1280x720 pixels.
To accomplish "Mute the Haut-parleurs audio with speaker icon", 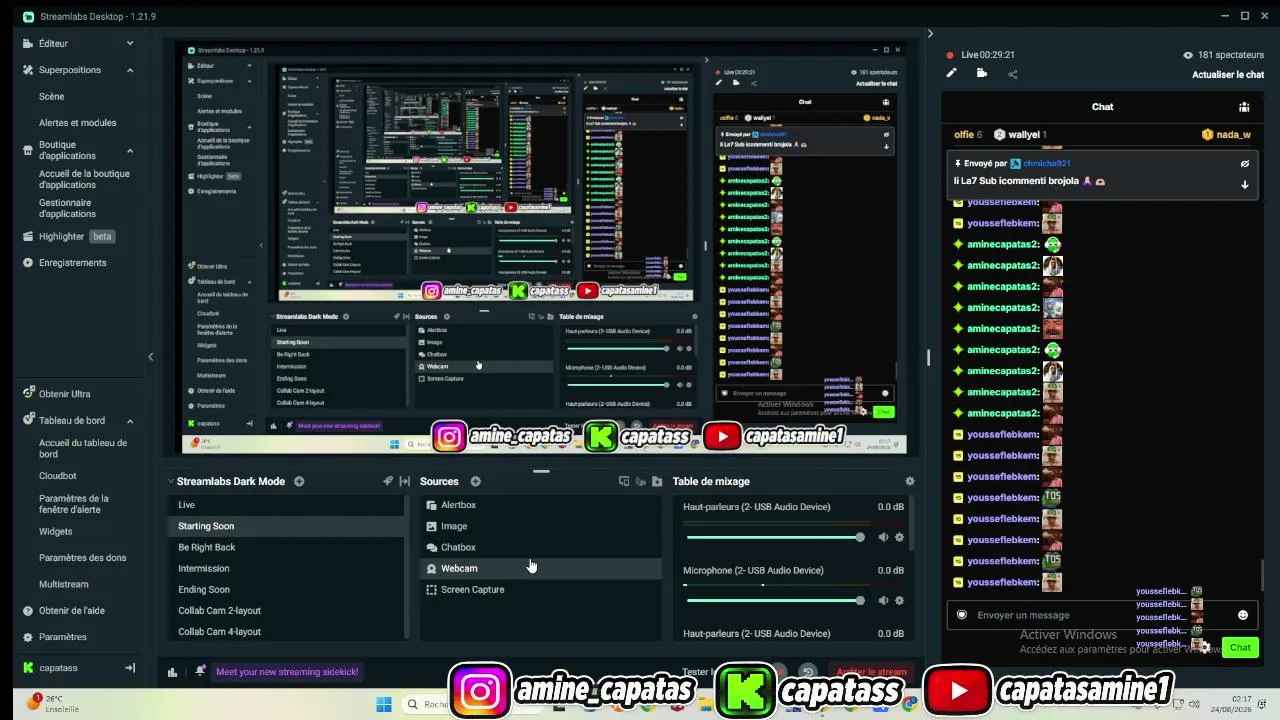I will click(x=883, y=537).
